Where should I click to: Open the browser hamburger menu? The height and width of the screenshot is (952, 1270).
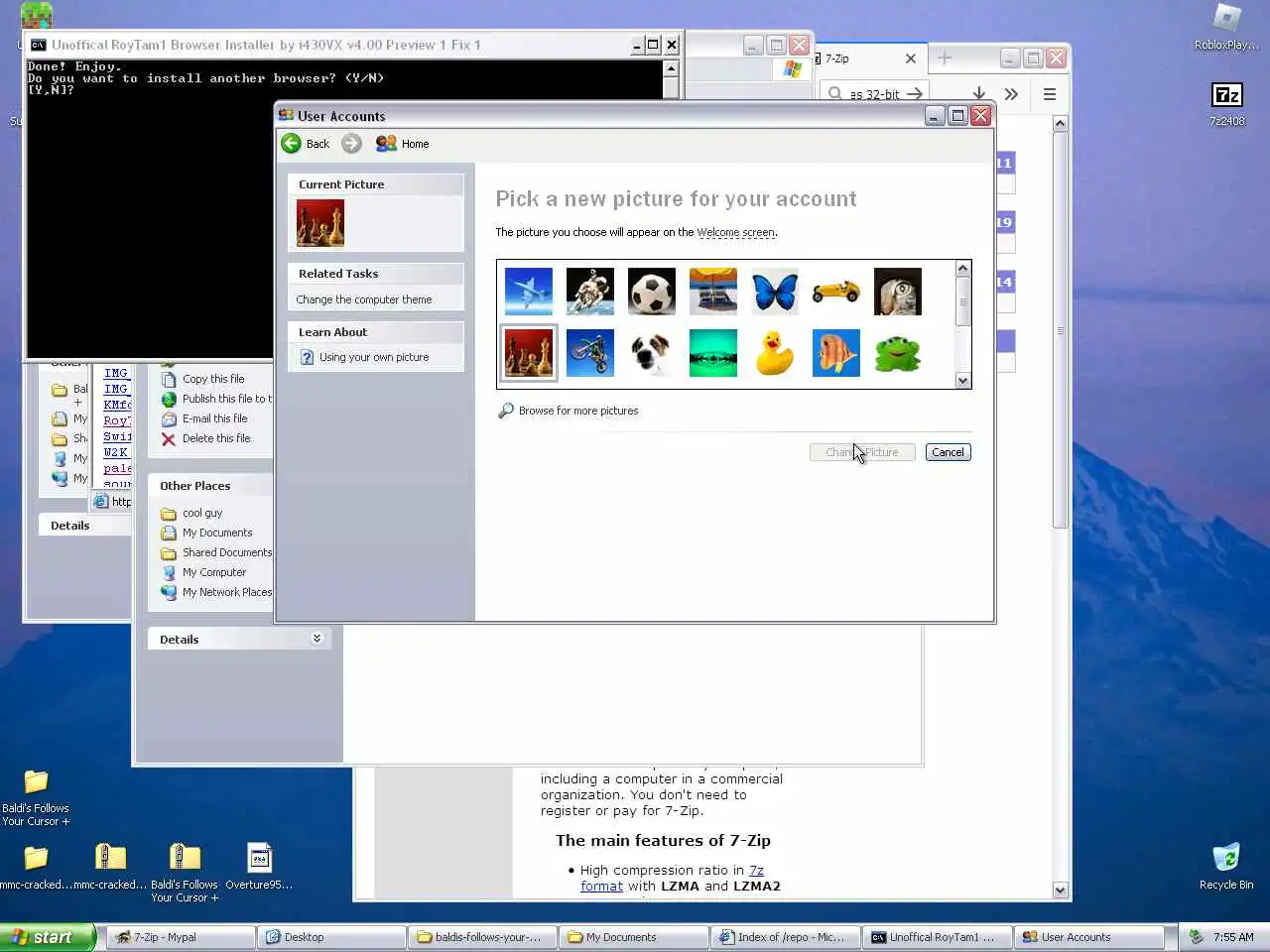[1049, 94]
